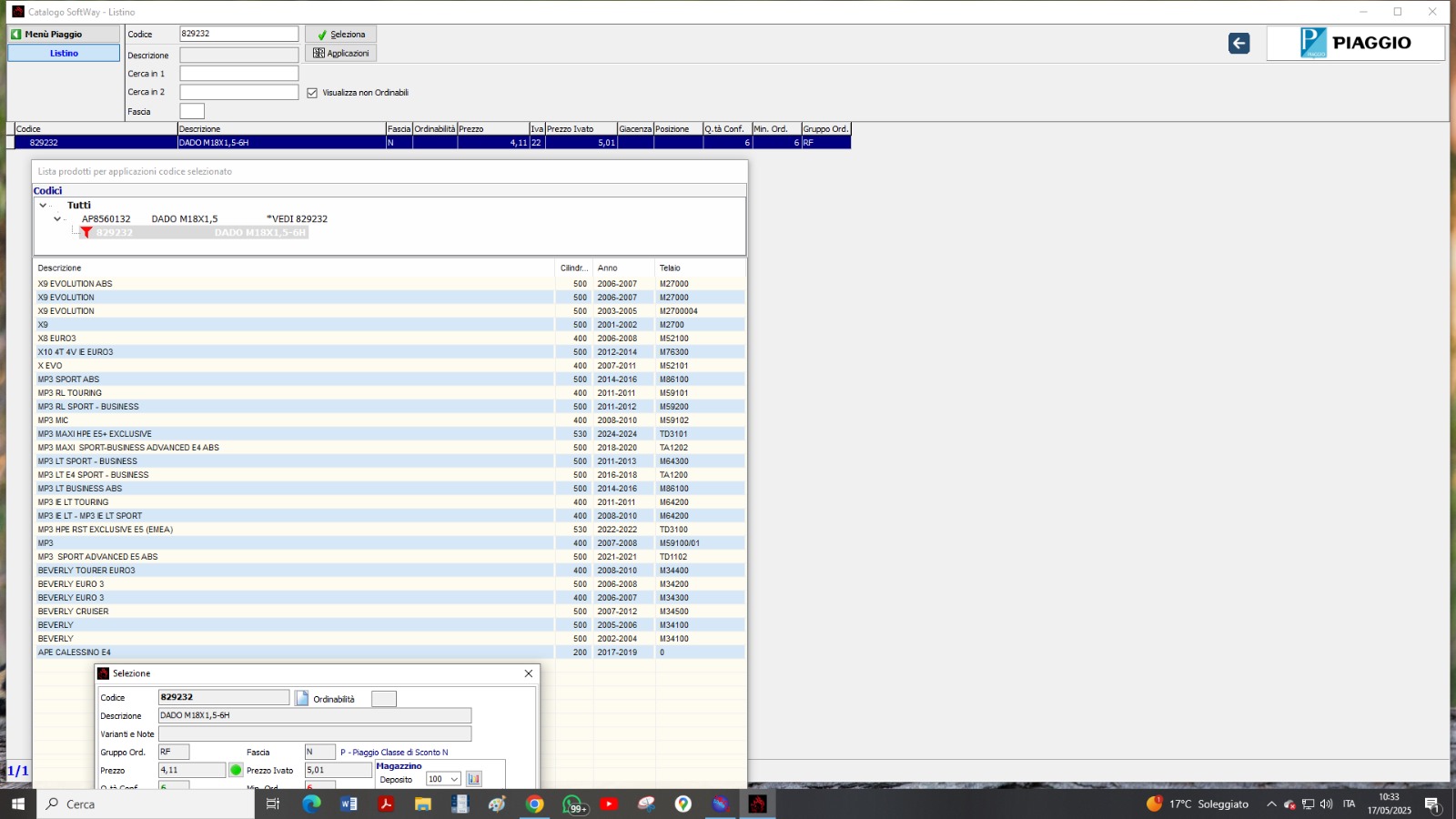Image resolution: width=1456 pixels, height=819 pixels.
Task: Collapse the AP8560132 tree node
Action: pos(57,219)
